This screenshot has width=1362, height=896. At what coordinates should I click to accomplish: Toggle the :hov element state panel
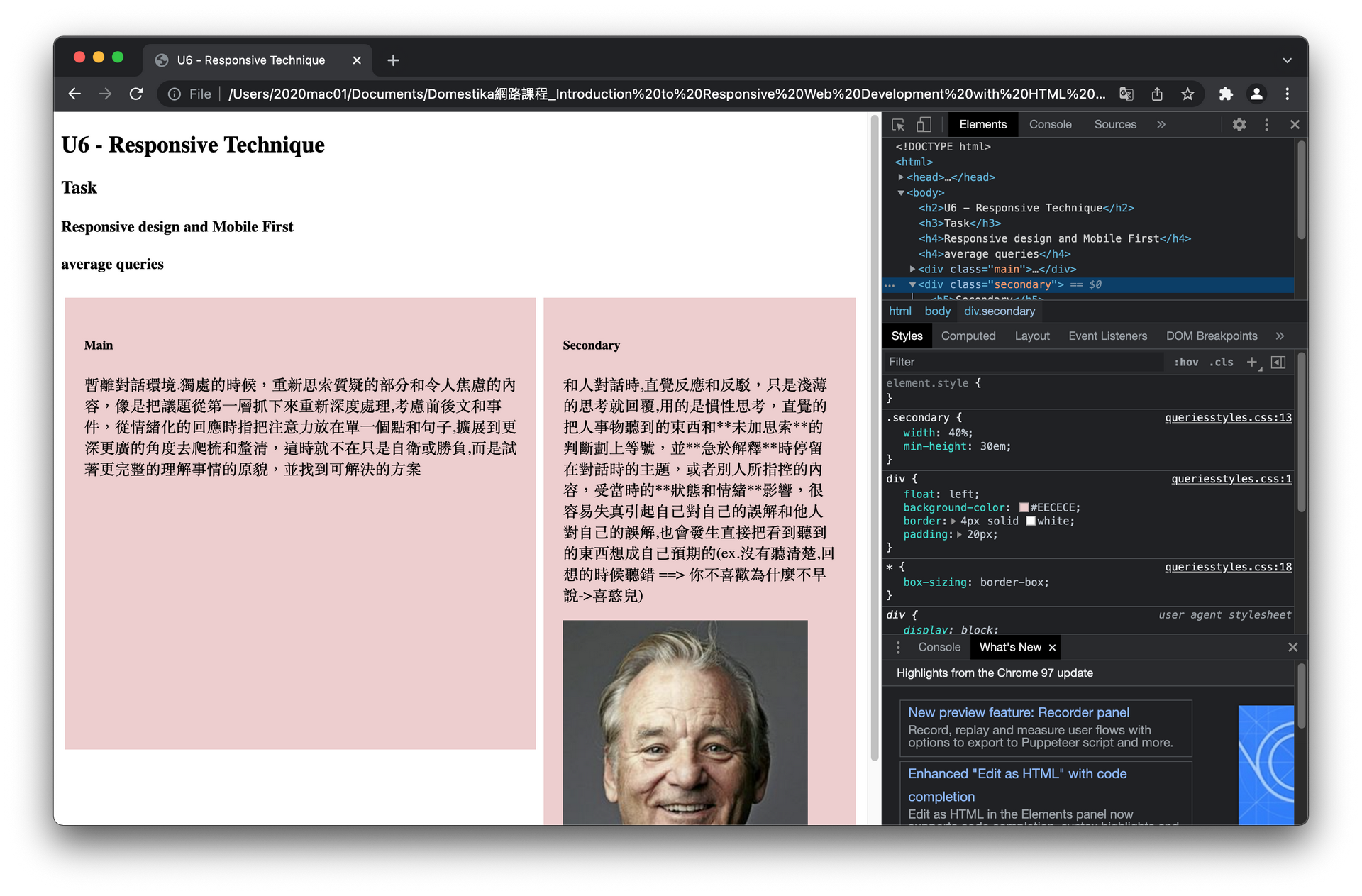tap(1186, 362)
